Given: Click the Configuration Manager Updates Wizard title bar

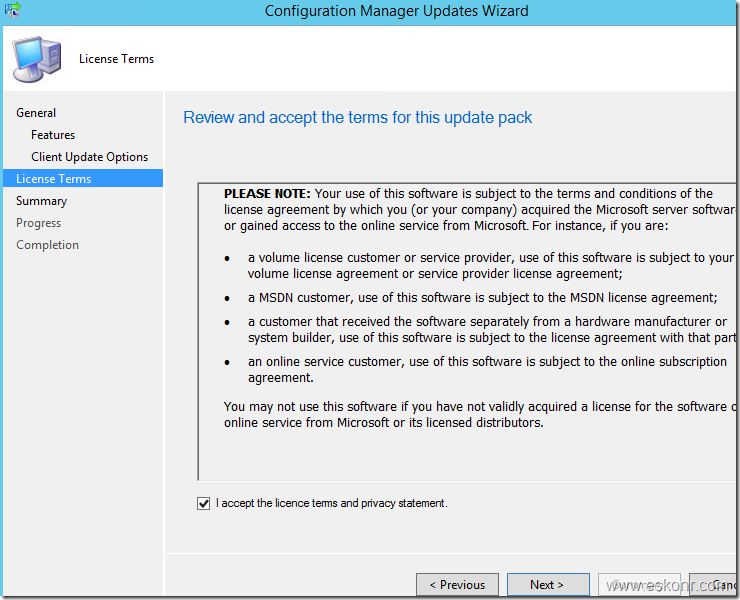Looking at the screenshot, I should (x=396, y=12).
